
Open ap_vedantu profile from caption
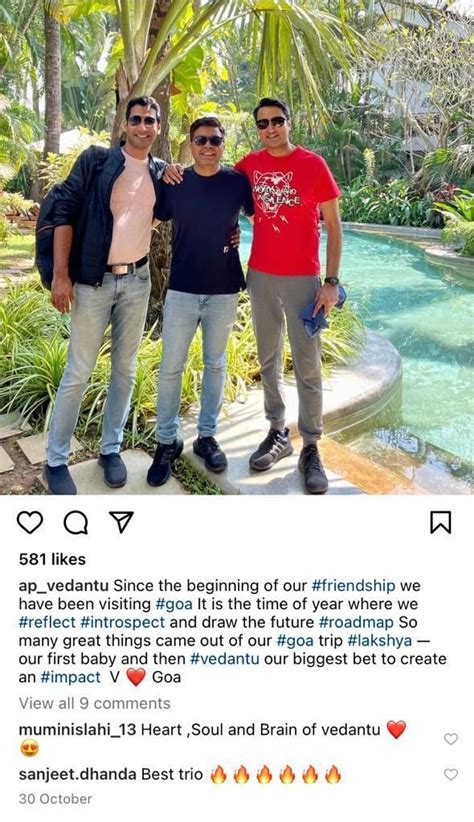pyautogui.click(x=64, y=586)
